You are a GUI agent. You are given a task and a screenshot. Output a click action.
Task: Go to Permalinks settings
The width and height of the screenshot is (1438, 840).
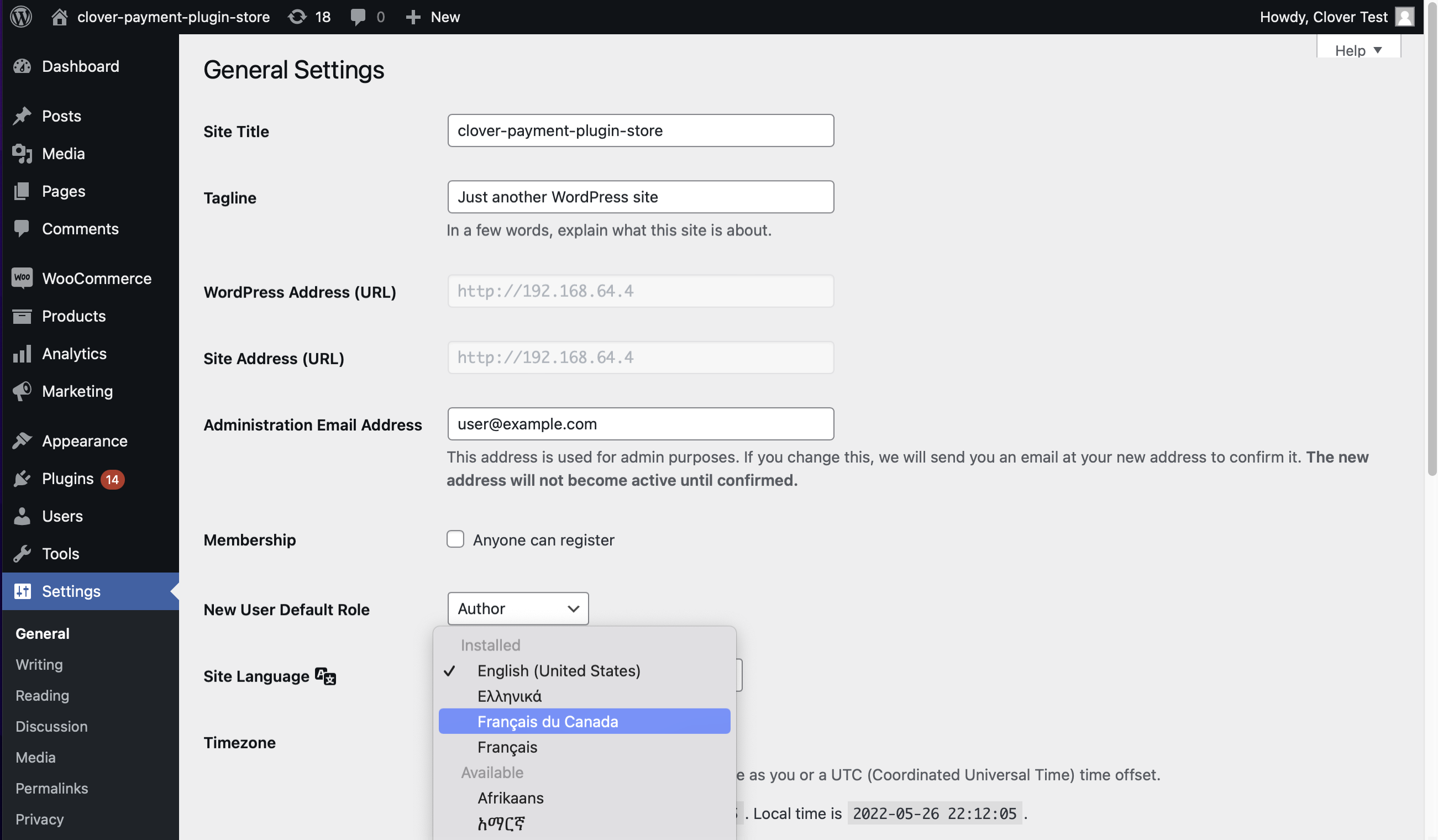click(51, 788)
